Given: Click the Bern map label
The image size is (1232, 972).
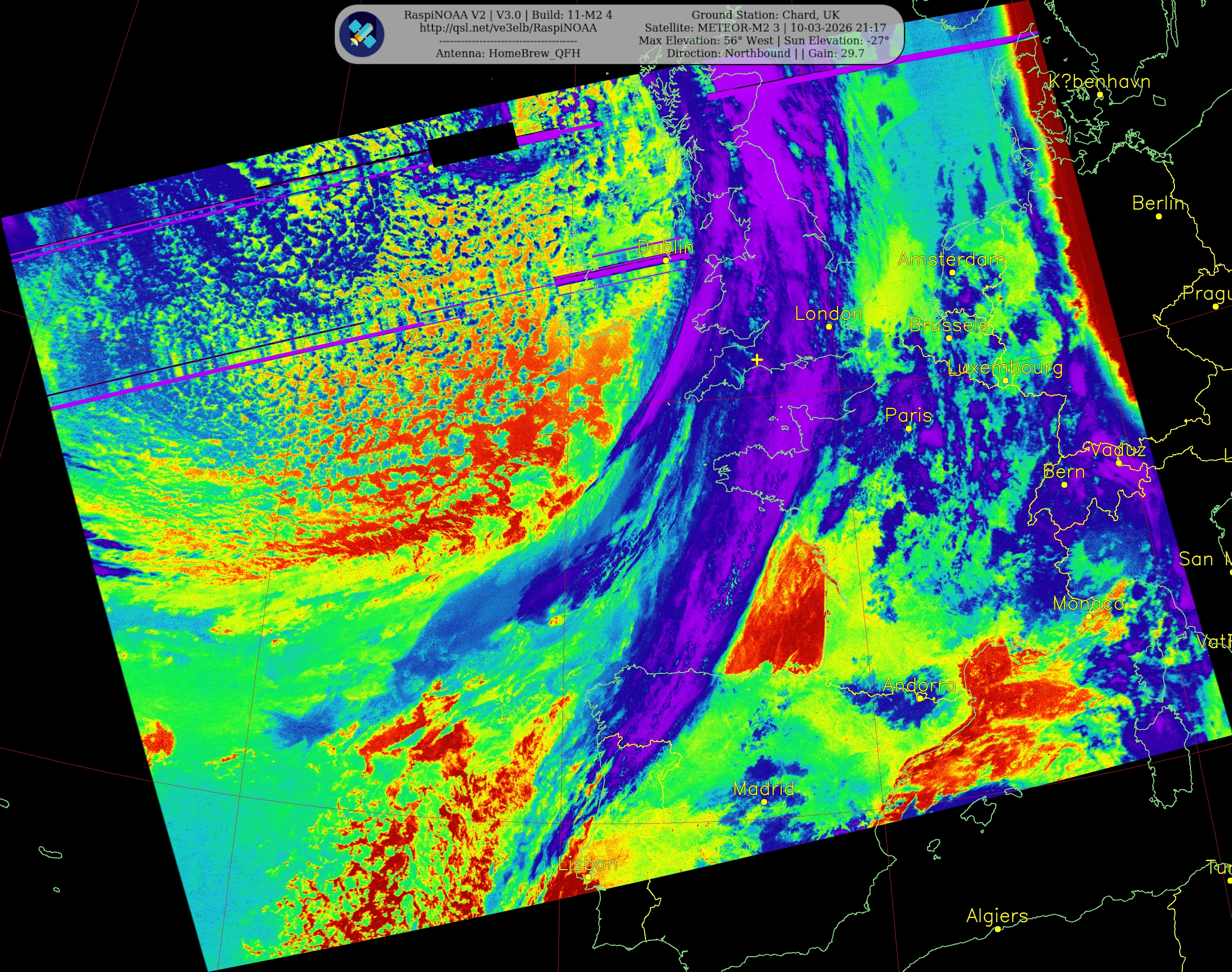Looking at the screenshot, I should (x=1064, y=472).
